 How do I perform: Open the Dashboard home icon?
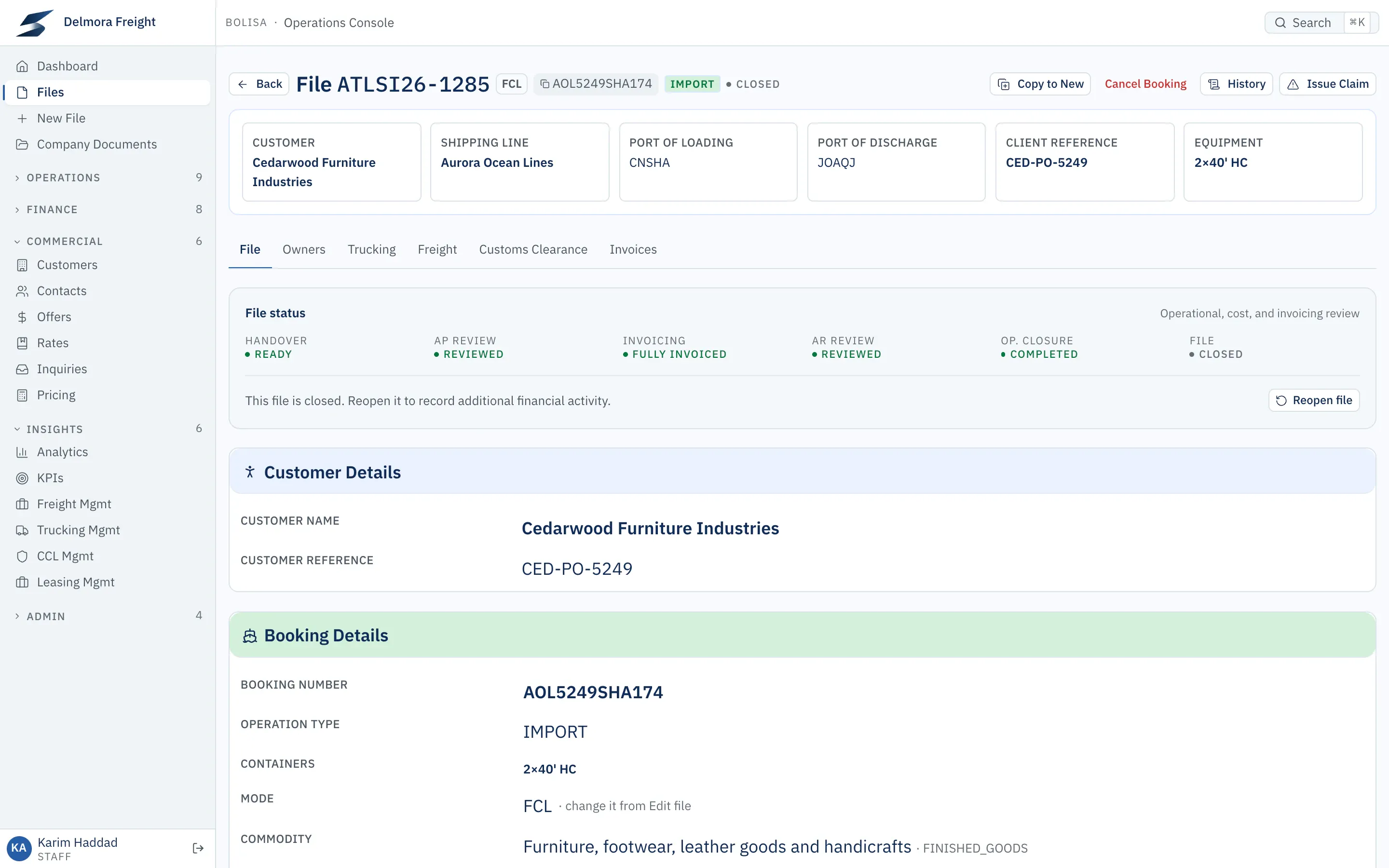pos(22,66)
